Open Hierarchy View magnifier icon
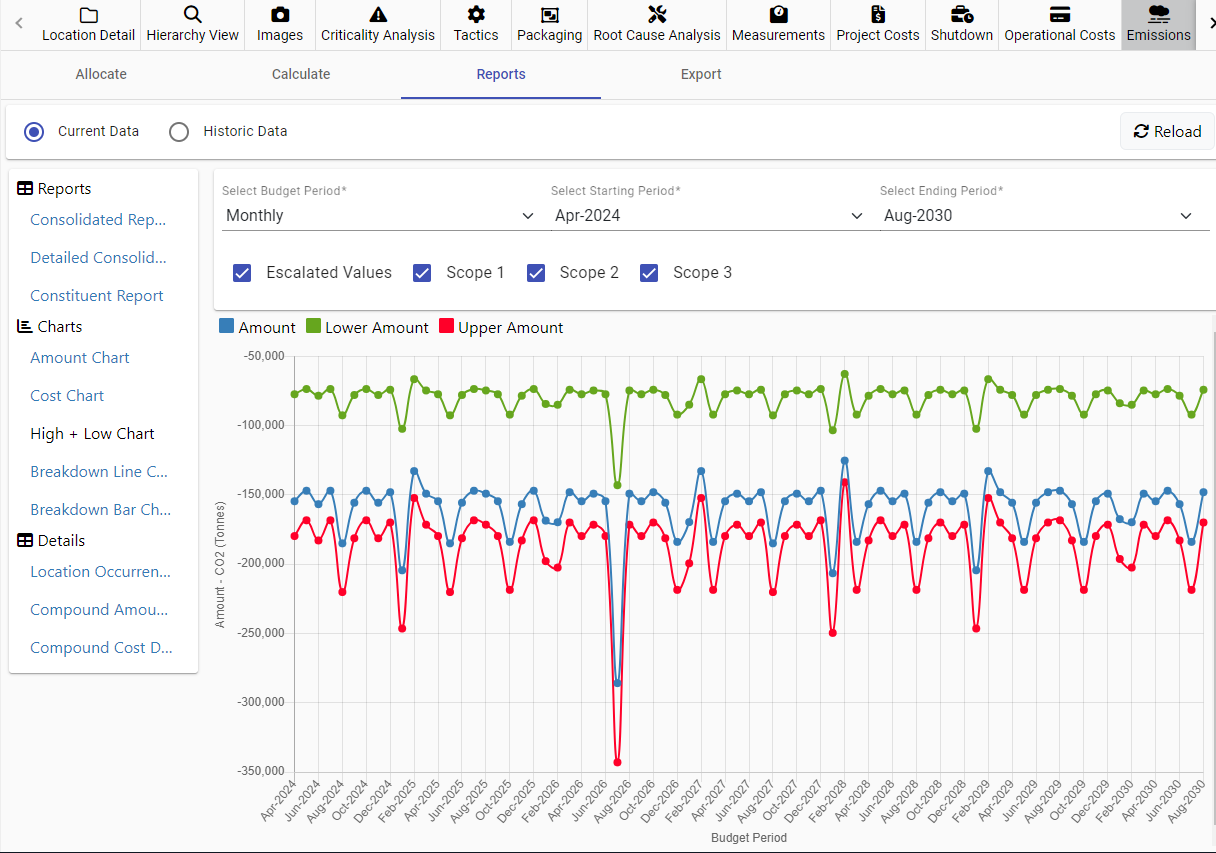This screenshot has height=853, width=1216. click(x=193, y=14)
